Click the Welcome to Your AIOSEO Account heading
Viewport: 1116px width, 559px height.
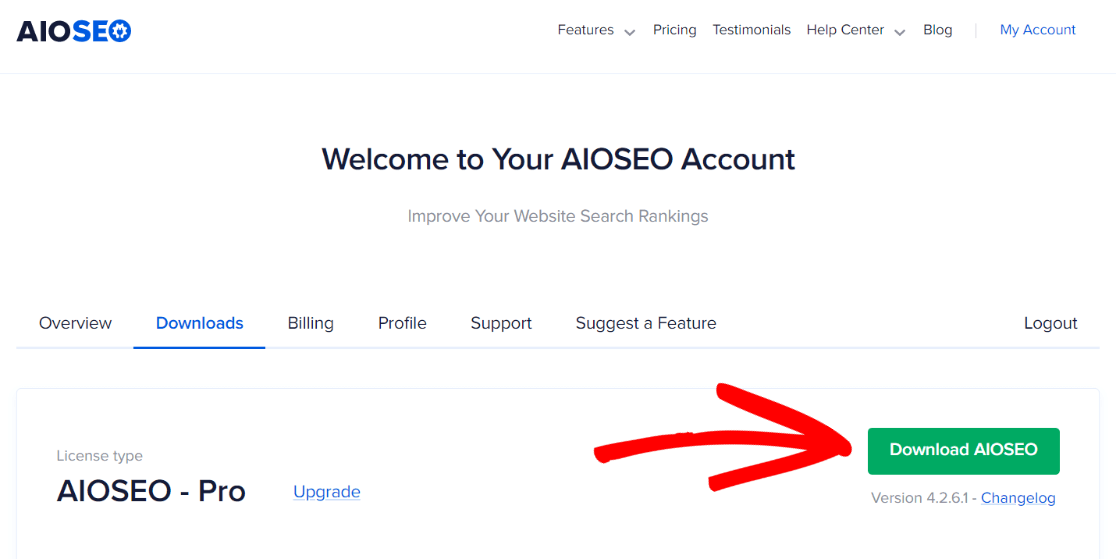558,159
